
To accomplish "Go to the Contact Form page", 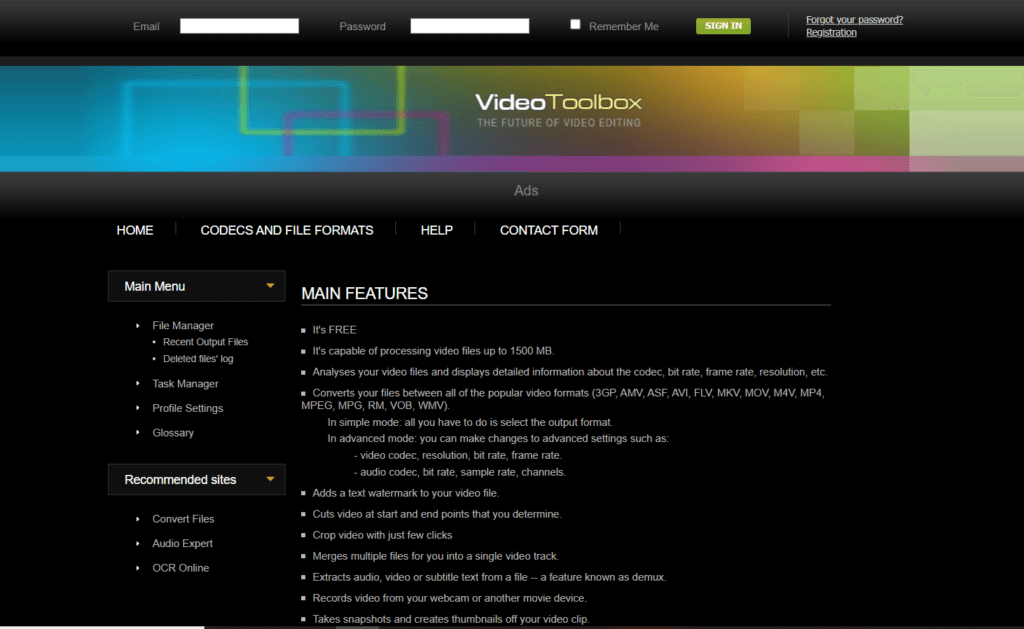I will point(548,230).
